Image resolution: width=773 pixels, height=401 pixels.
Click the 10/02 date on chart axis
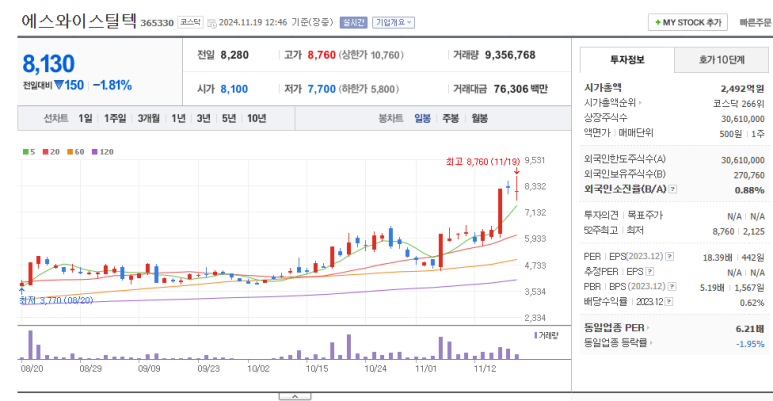[258, 369]
